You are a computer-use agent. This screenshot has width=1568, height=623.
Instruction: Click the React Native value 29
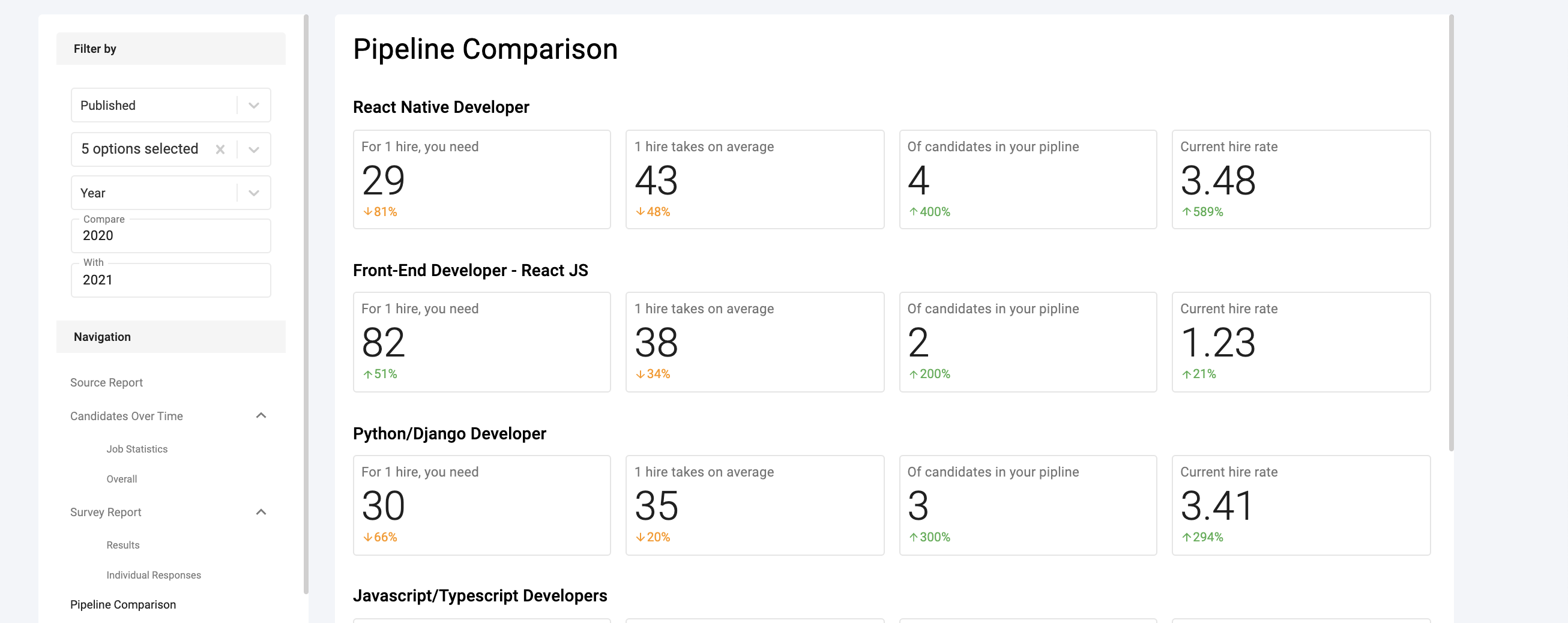[384, 181]
